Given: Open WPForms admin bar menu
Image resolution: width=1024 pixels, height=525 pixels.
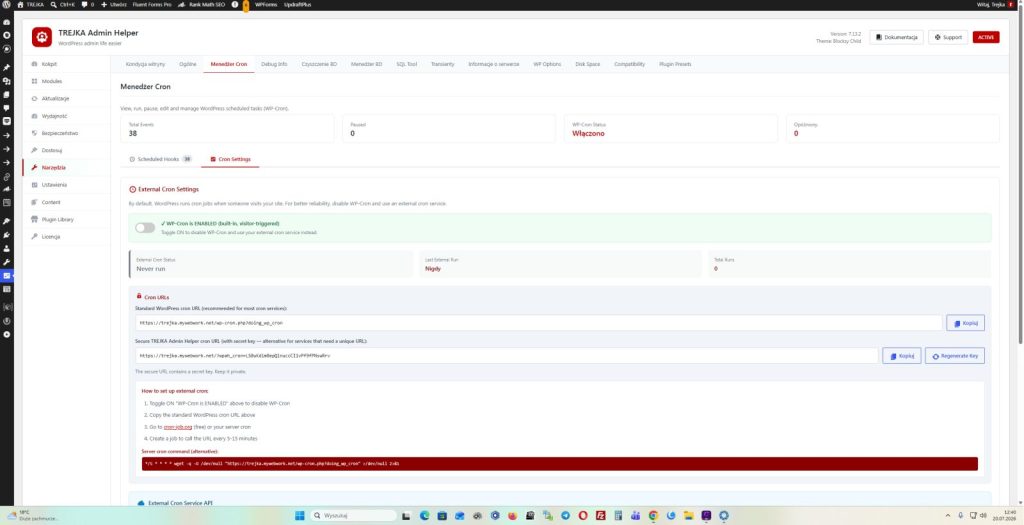Looking at the screenshot, I should coord(266,5).
